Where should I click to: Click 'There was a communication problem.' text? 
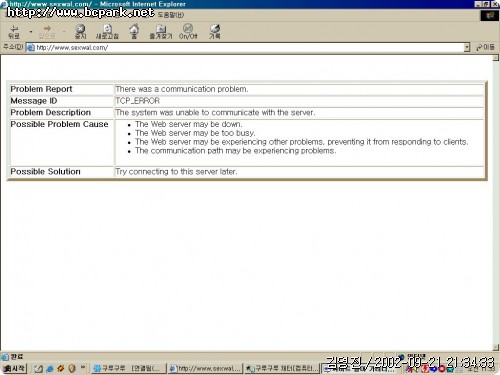point(182,89)
